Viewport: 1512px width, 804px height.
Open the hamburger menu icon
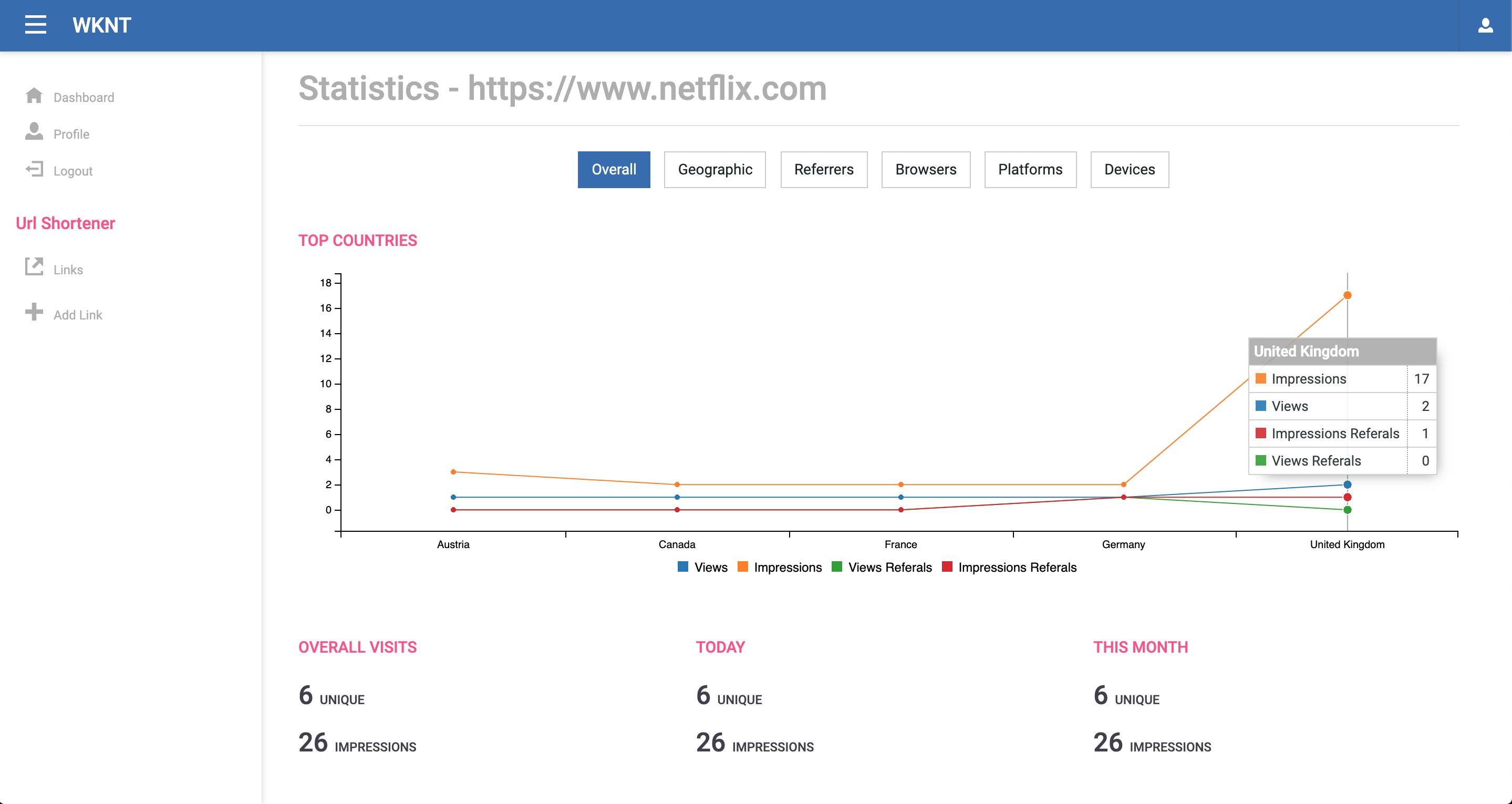[35, 25]
